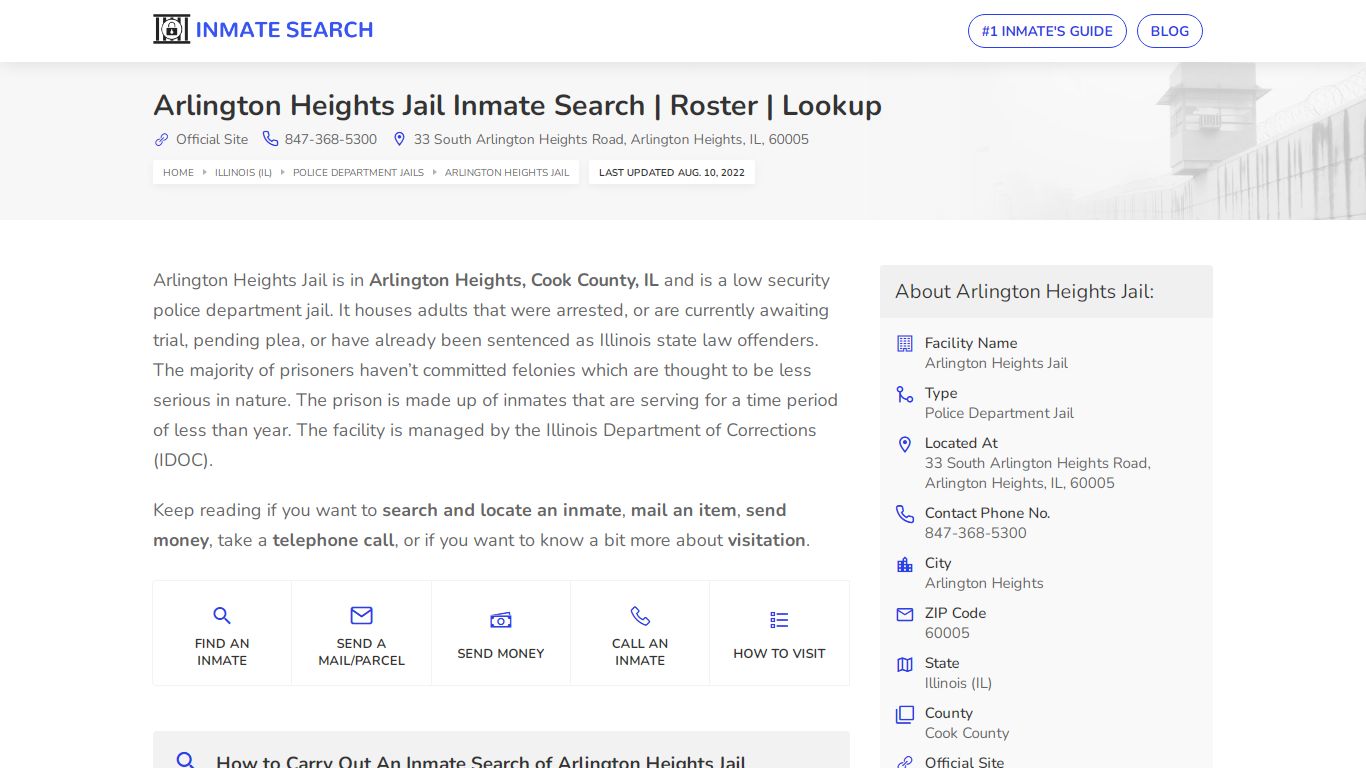Open the 33 South Arlington Heights Road header address

[x=611, y=139]
